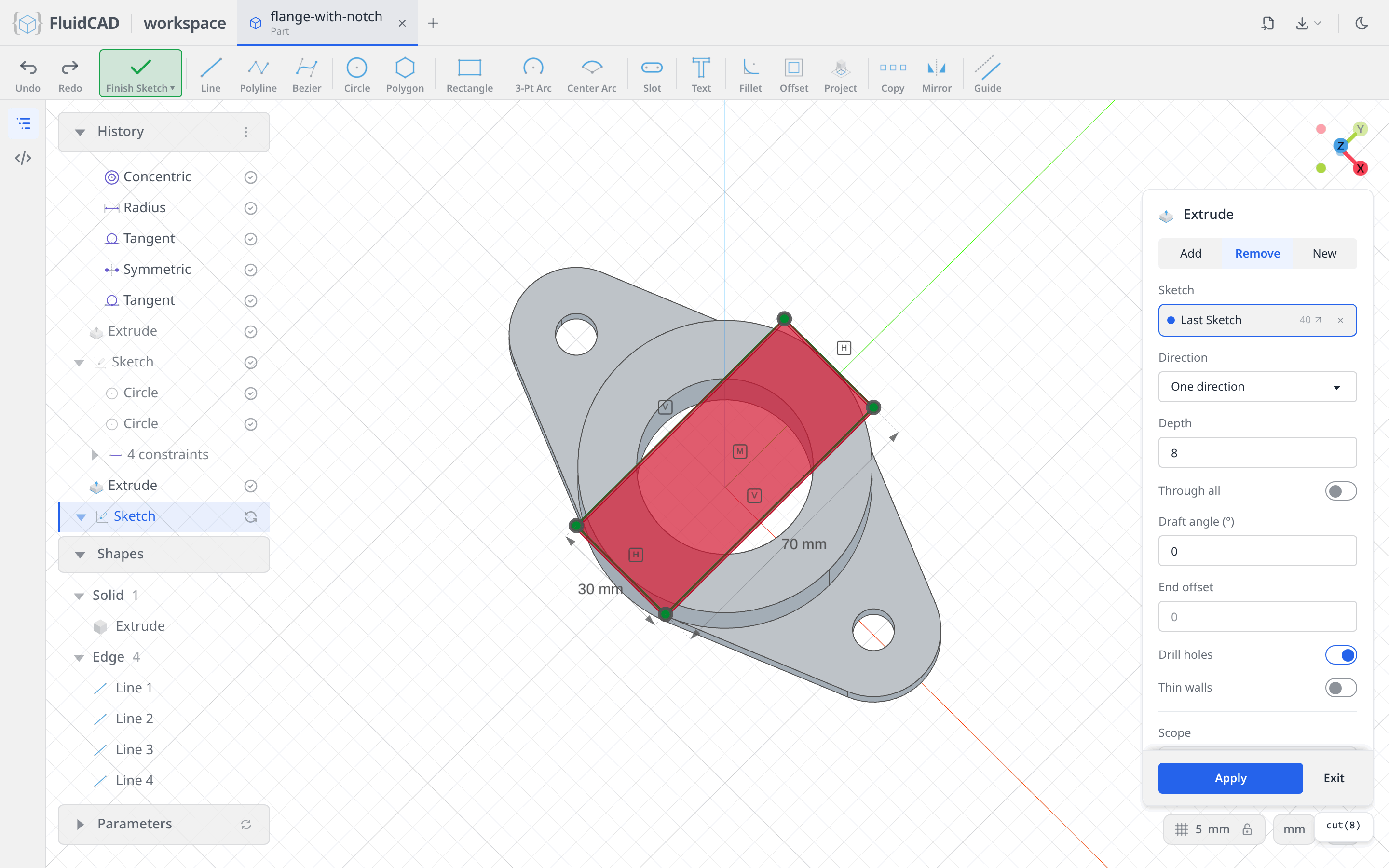1389x868 pixels.
Task: Undo the last action
Action: 28,74
